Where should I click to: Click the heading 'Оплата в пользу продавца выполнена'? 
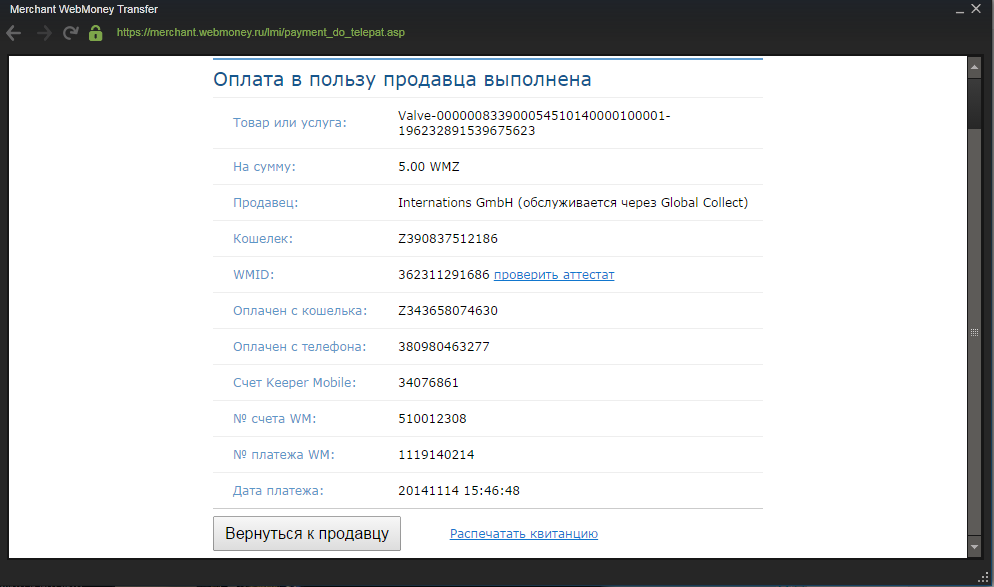point(402,79)
